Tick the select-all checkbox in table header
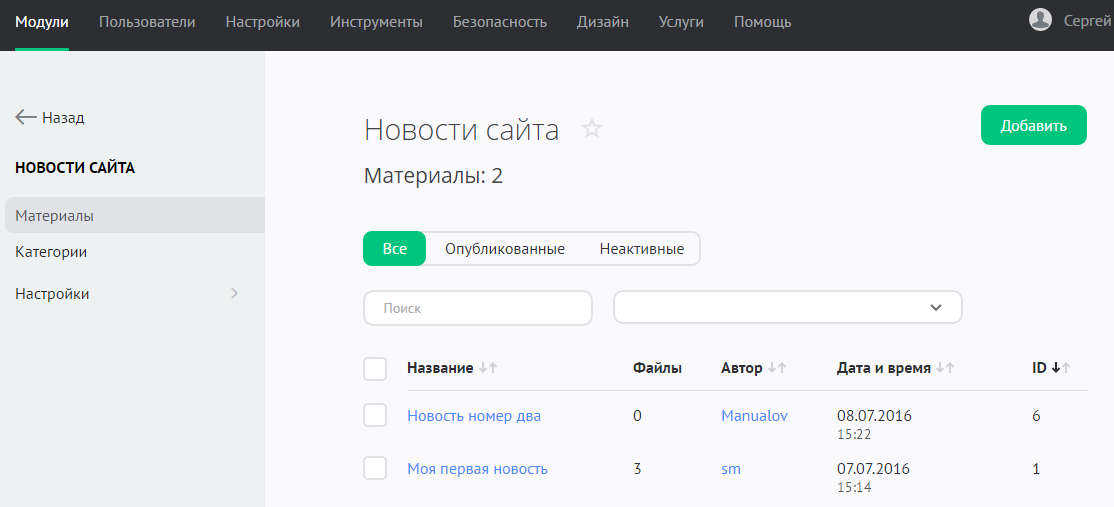This screenshot has width=1114, height=507. pyautogui.click(x=375, y=369)
